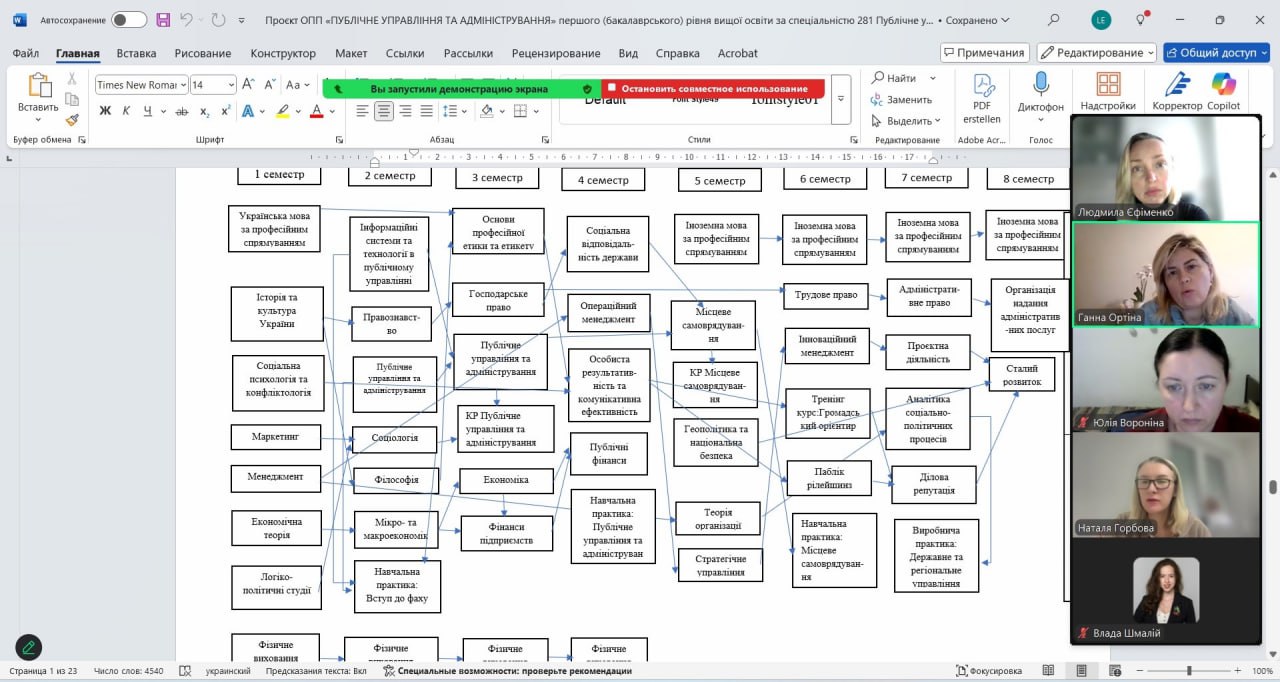Screen dimensions: 1280x682
Task: Click the Фокусировка focus mode button
Action: coord(990,671)
